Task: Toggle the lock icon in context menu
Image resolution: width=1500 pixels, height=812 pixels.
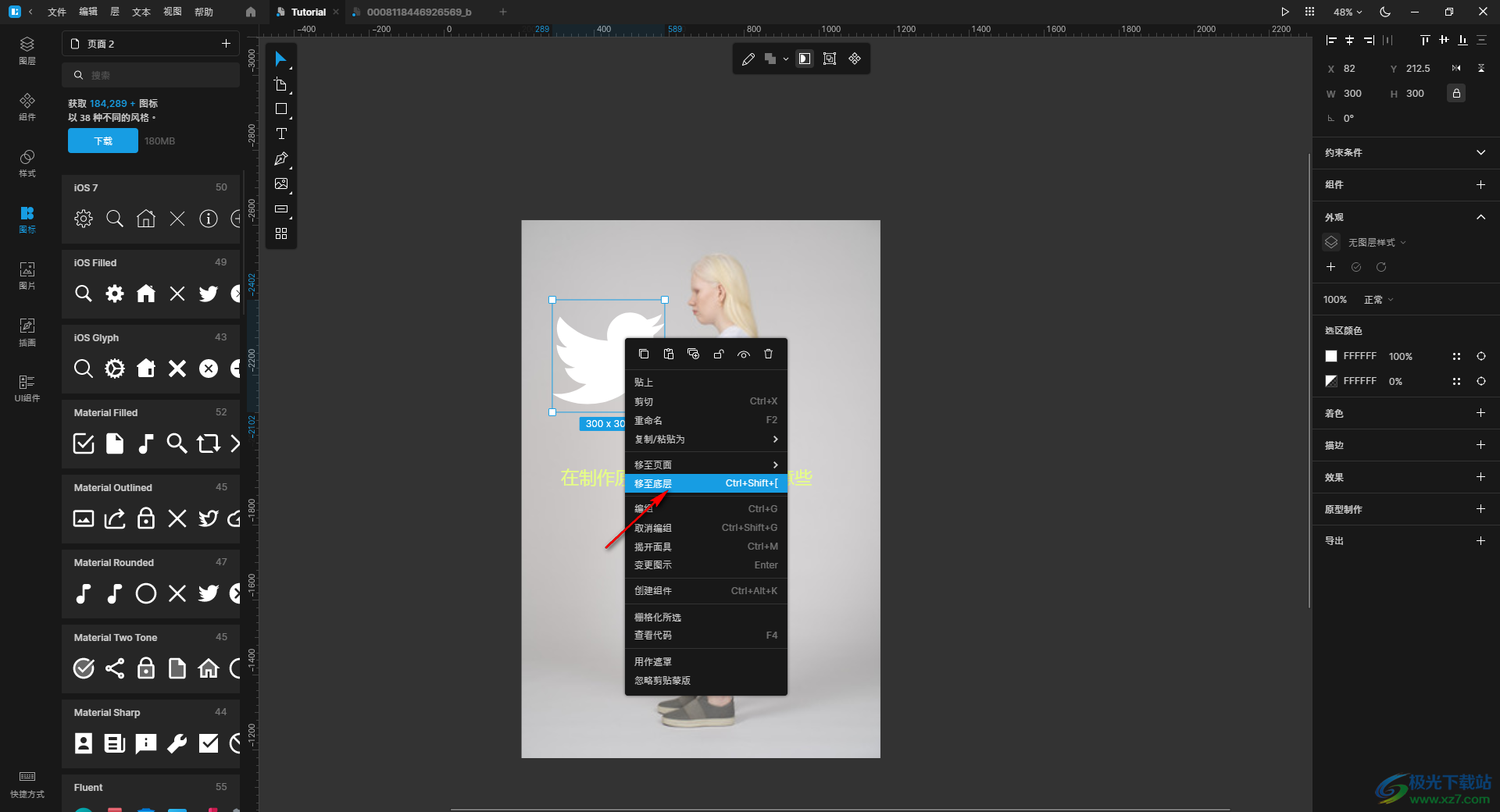Action: [x=719, y=354]
